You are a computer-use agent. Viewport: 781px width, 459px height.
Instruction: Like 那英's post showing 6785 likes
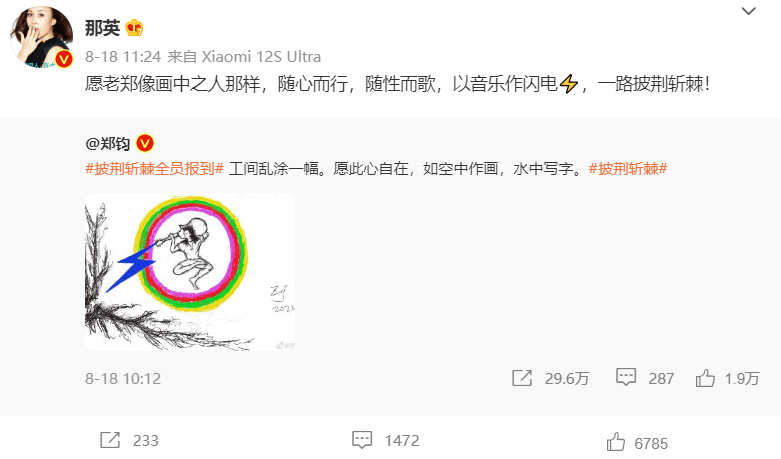pos(616,442)
